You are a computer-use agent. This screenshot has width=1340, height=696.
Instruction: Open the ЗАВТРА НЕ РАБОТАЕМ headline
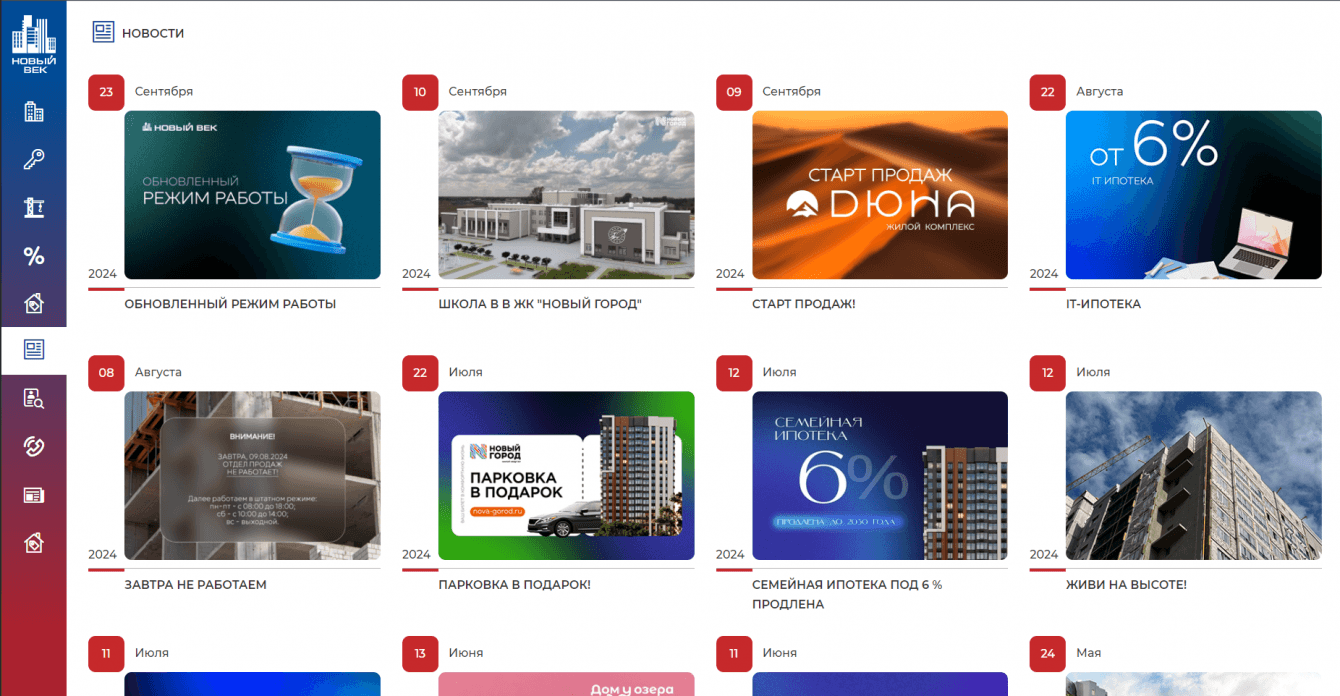click(195, 585)
